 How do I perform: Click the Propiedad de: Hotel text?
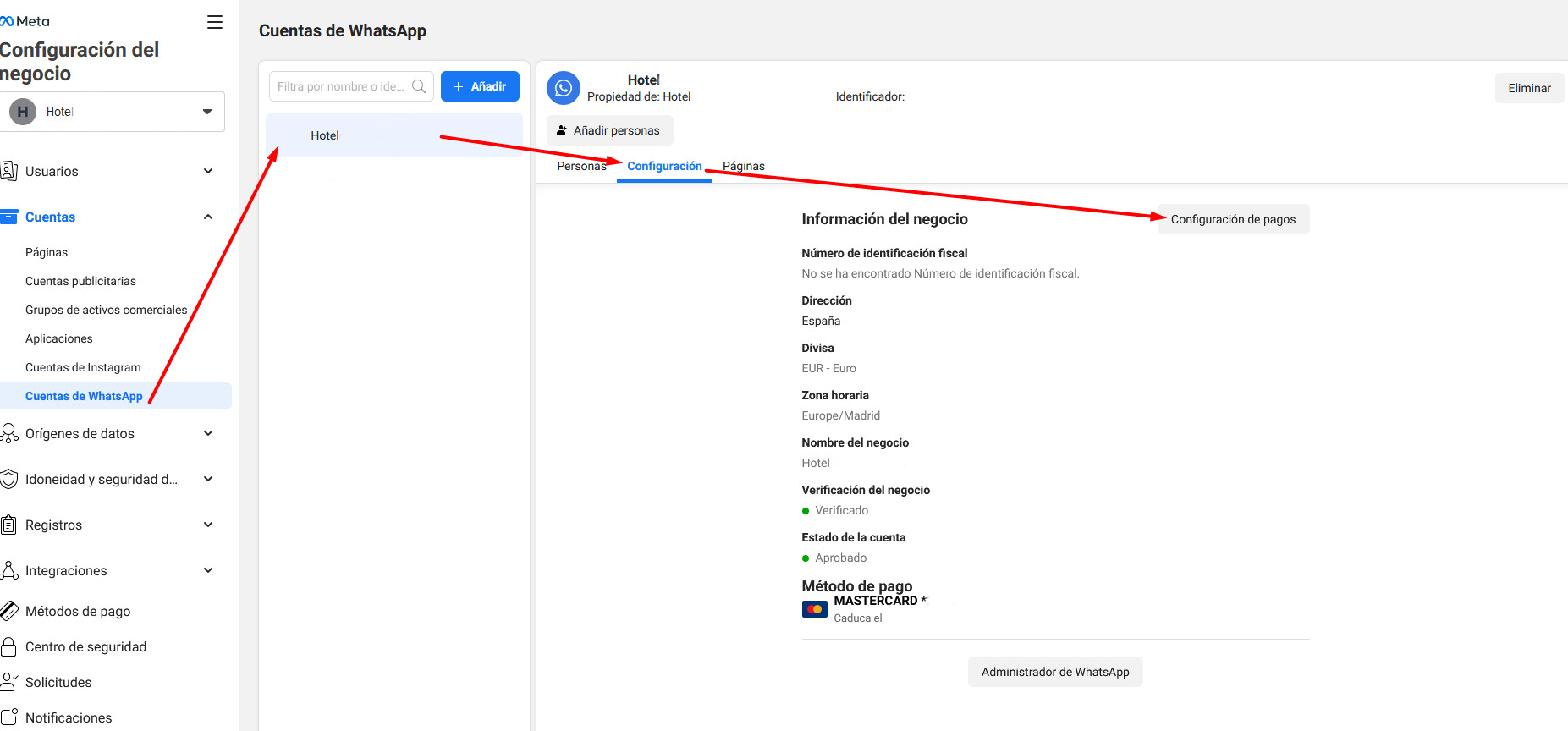click(639, 96)
